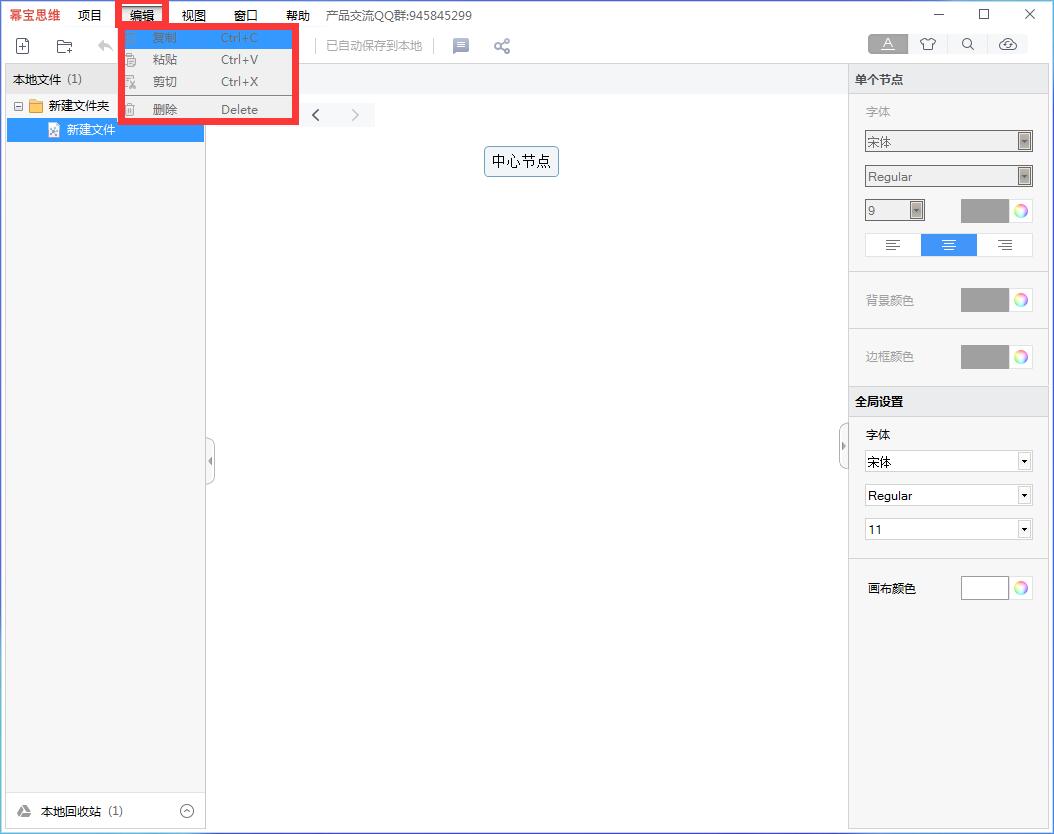Click the cloud sync icon
The width and height of the screenshot is (1054, 834).
tap(1008, 44)
